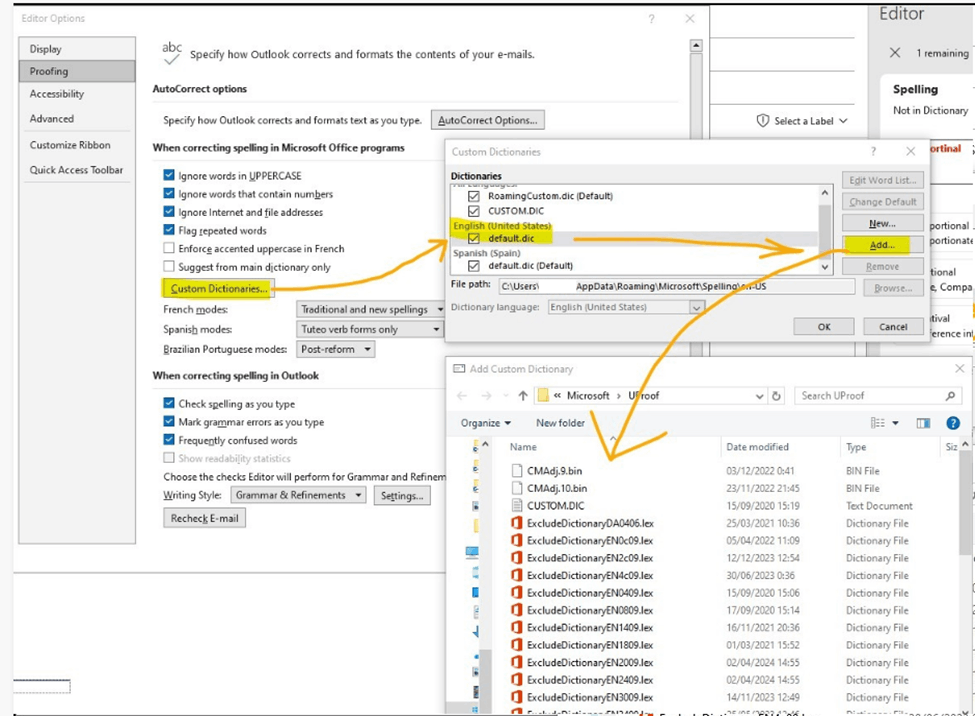Uncheck the RoamingCustom.dic dictionary checkbox
The width and height of the screenshot is (975, 716).
474,196
